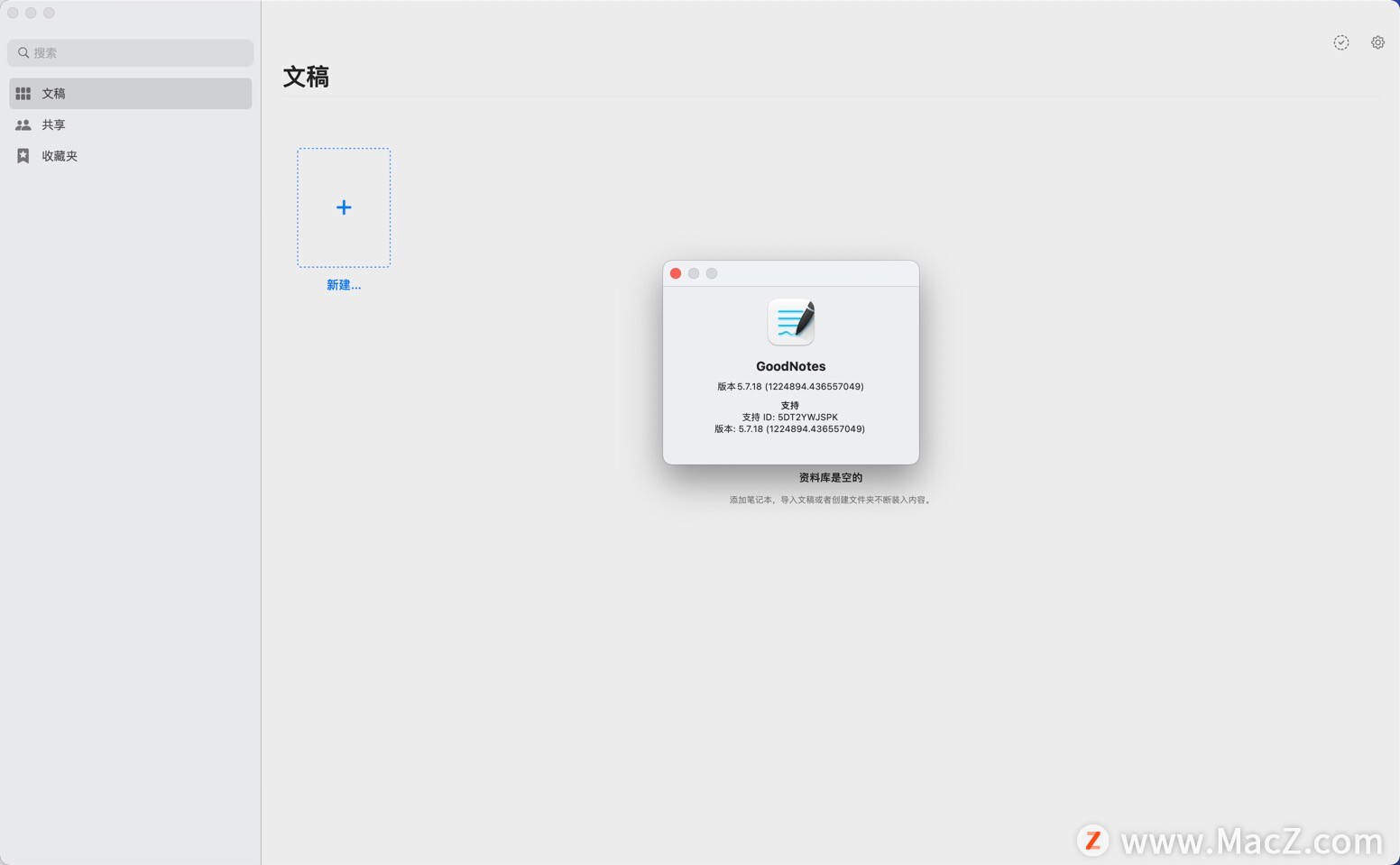Click the checkmark select-mode icon

click(x=1341, y=42)
